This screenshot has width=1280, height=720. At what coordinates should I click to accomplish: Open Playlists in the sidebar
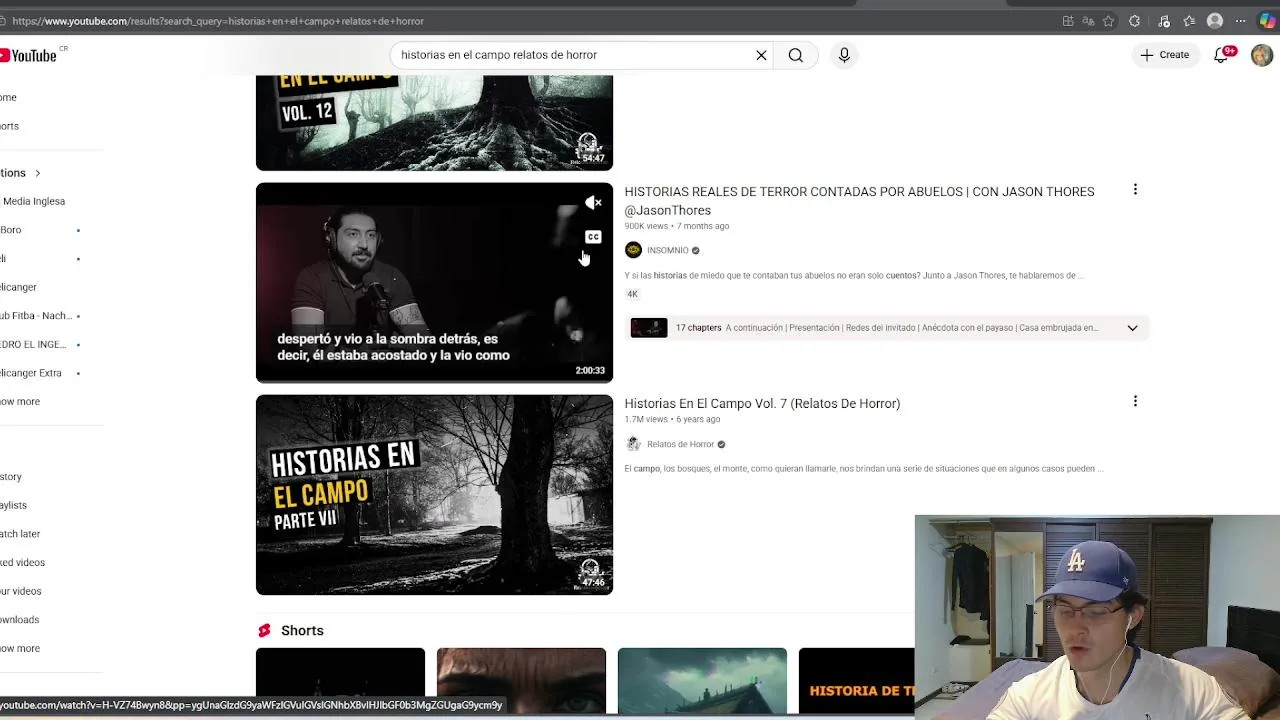[x=14, y=505]
